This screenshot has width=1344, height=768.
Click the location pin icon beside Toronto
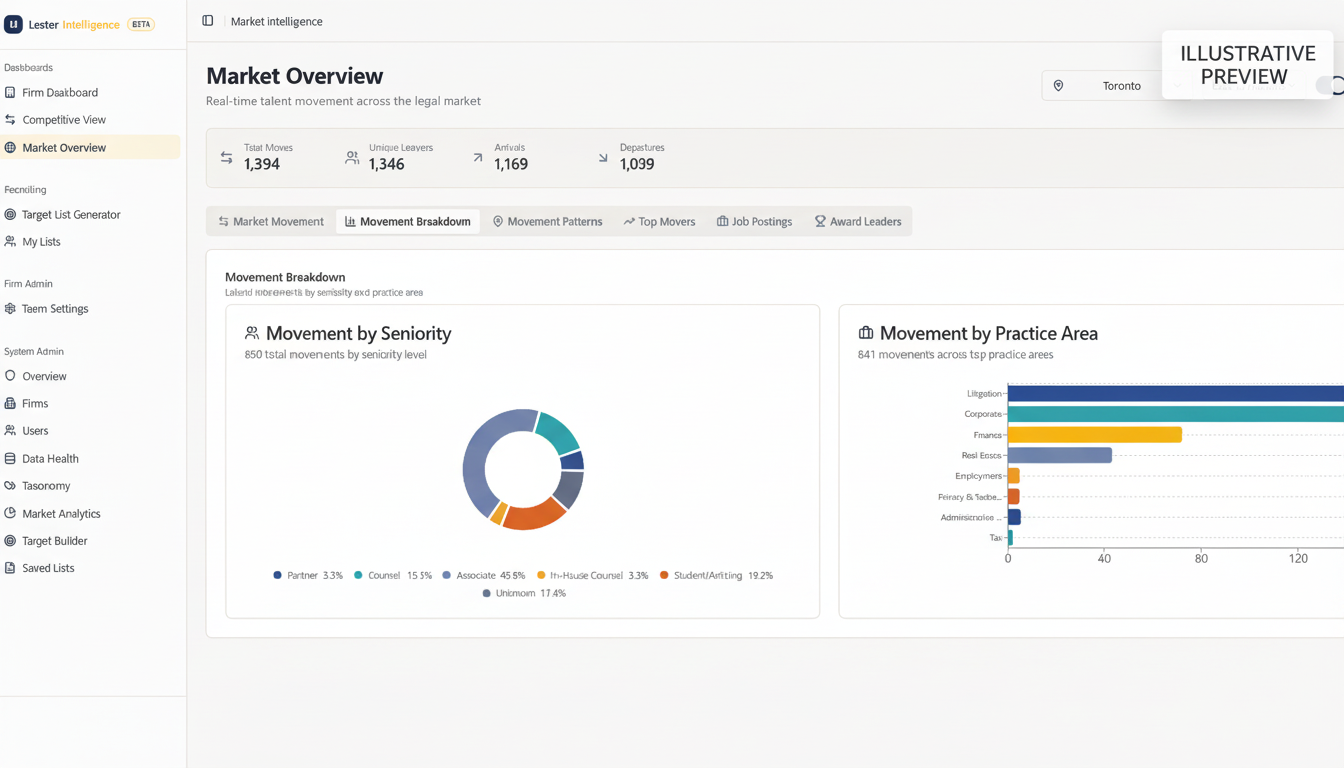[x=1058, y=86]
